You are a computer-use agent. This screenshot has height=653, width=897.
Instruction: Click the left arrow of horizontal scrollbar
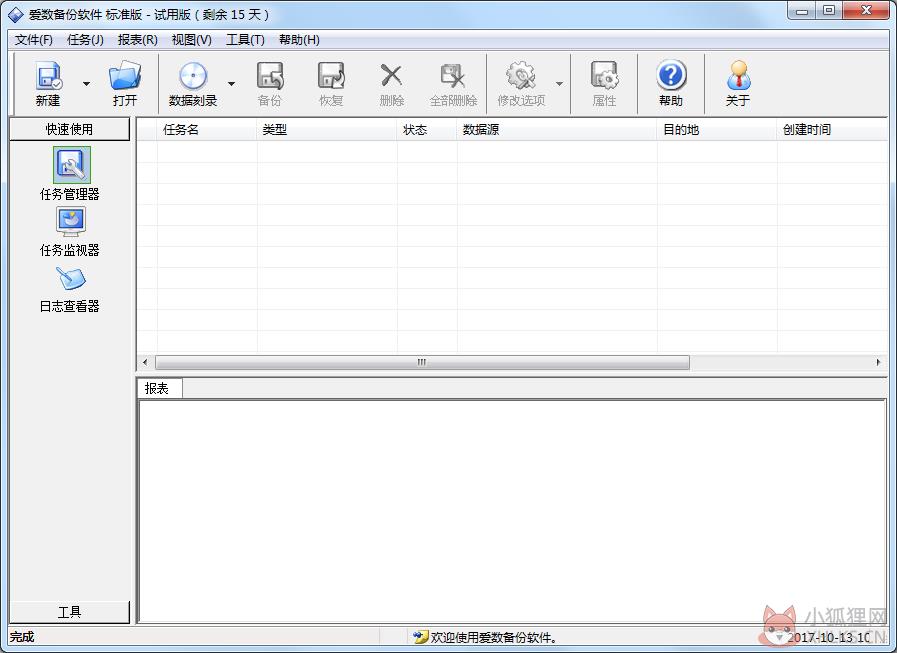[145, 362]
